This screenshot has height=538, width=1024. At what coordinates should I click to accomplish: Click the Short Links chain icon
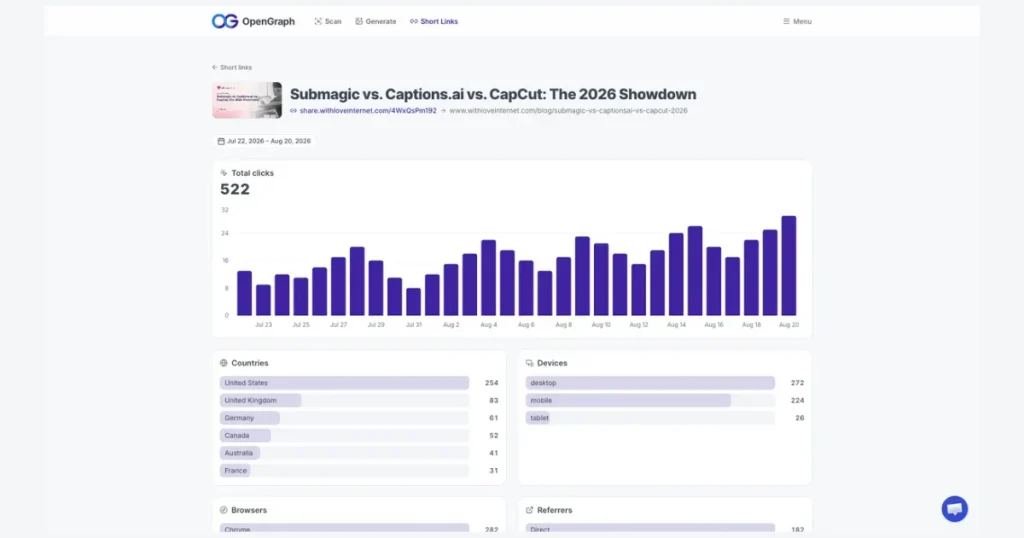(413, 22)
